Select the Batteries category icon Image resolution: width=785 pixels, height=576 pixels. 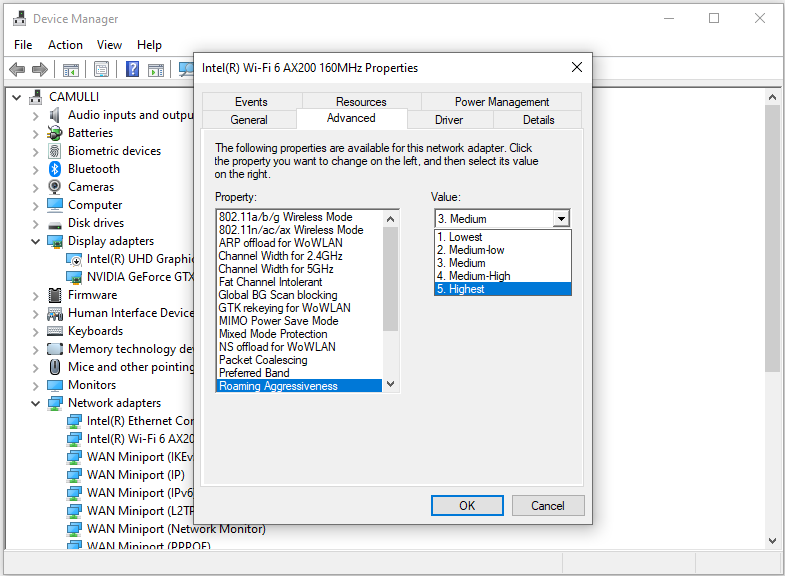55,133
